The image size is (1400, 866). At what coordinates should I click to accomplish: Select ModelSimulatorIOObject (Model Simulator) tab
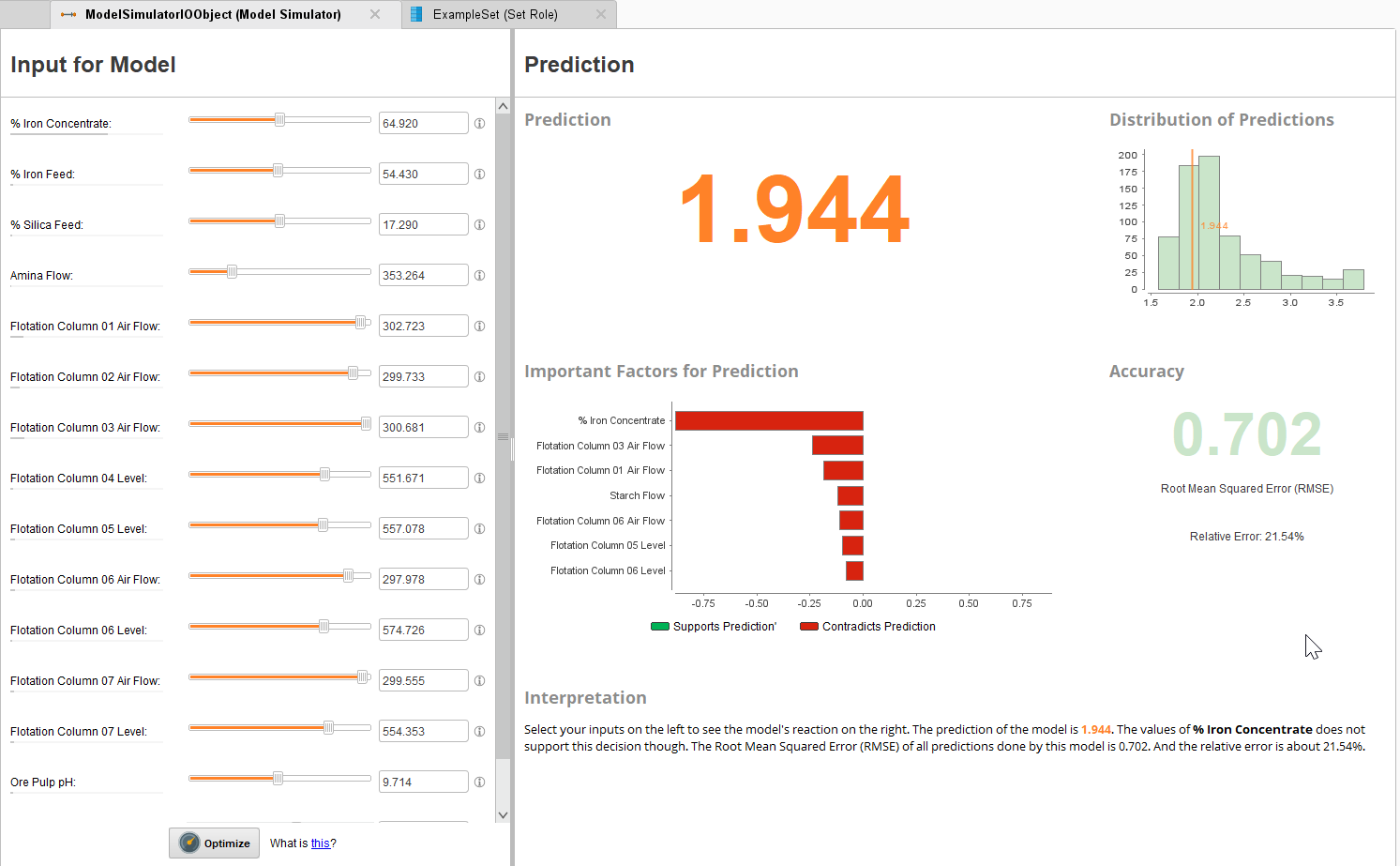[x=213, y=14]
